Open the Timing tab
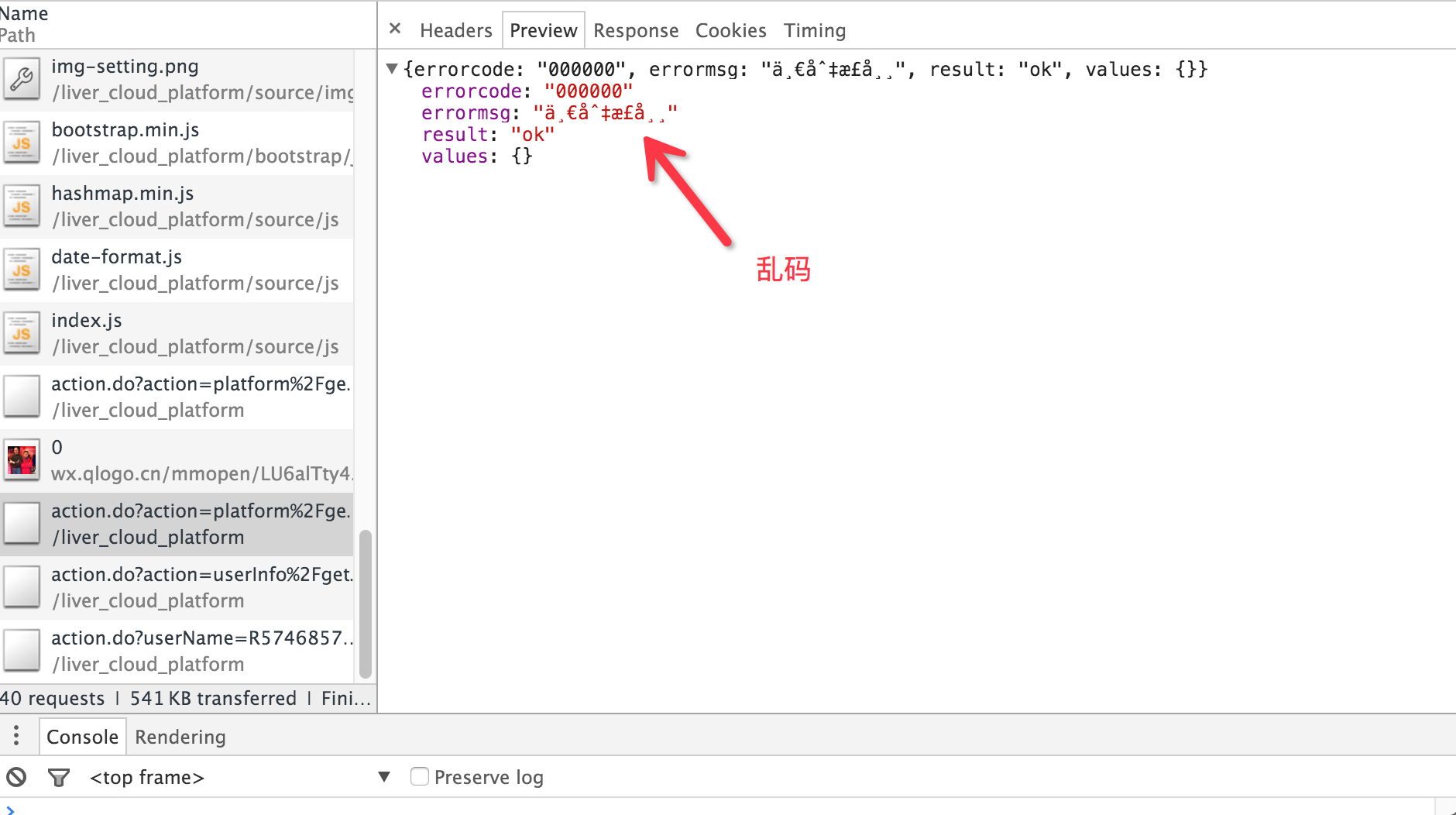Screen dimensions: 1456x815 click(x=815, y=30)
